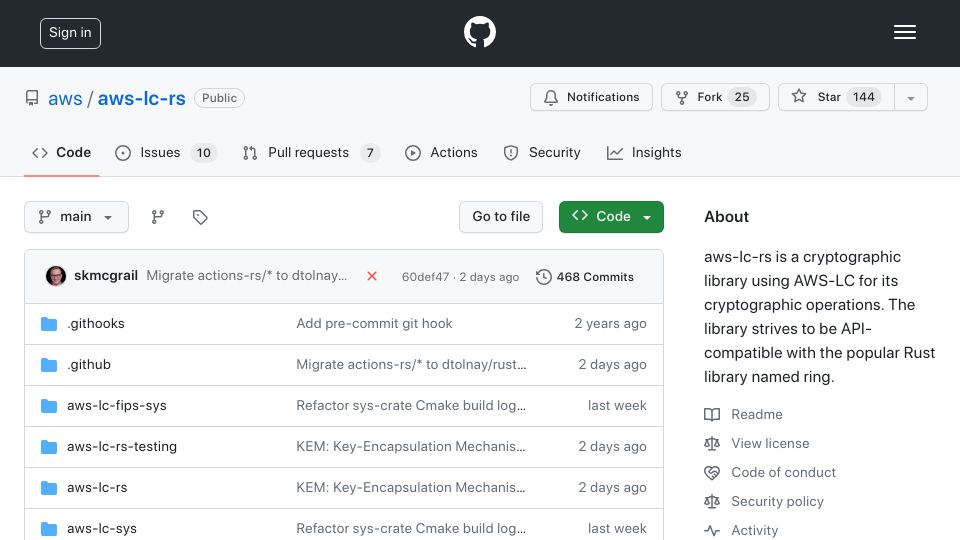
Task: Open the aws-lc-fips-sys folder
Action: click(117, 405)
